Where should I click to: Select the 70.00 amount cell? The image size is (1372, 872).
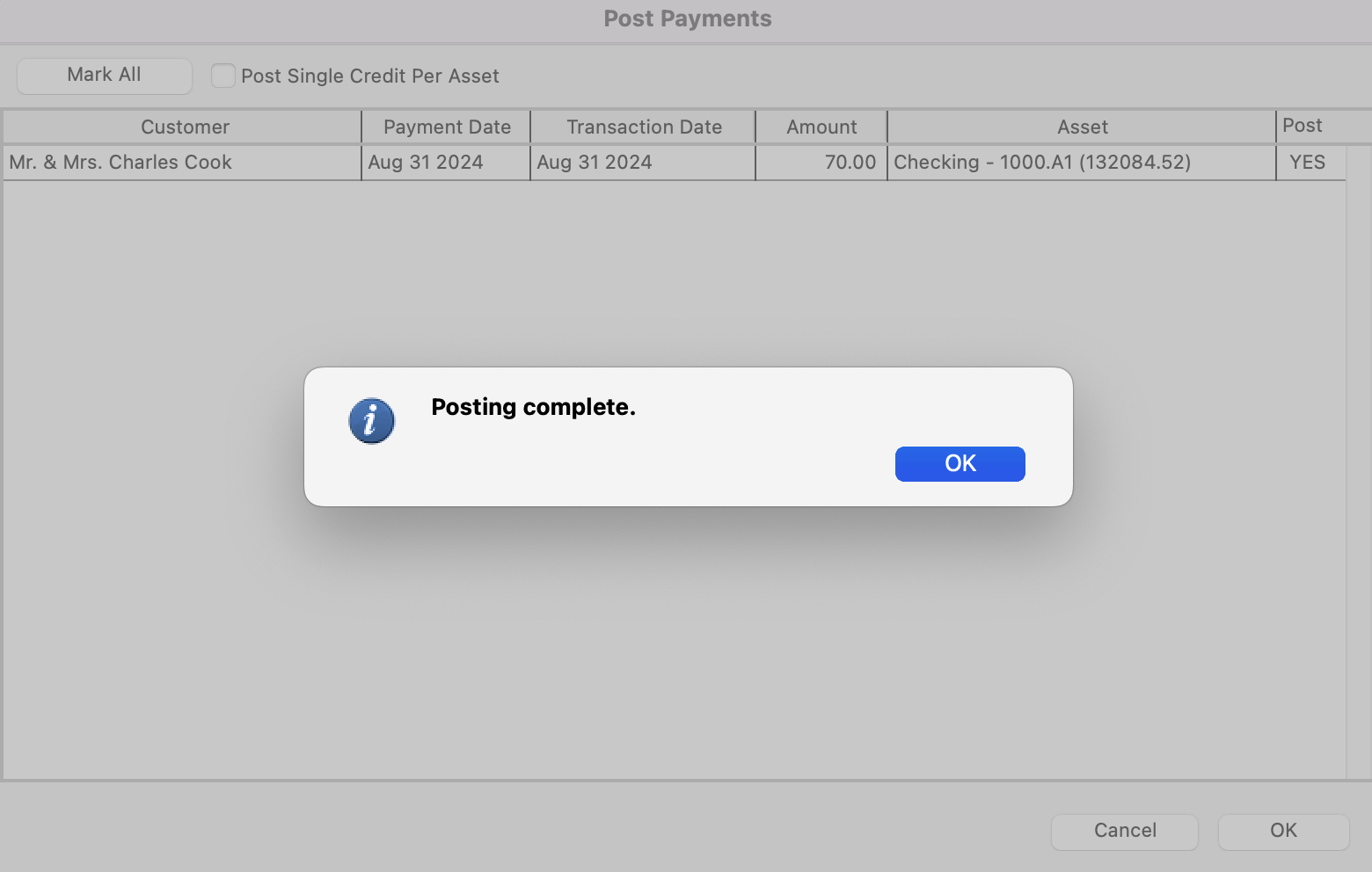(x=850, y=163)
